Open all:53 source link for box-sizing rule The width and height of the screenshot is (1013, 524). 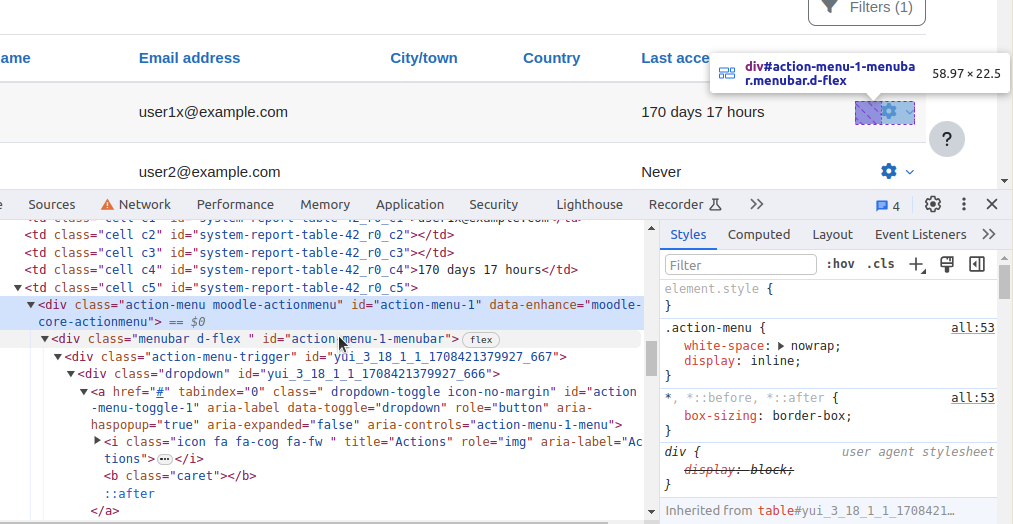pos(972,398)
